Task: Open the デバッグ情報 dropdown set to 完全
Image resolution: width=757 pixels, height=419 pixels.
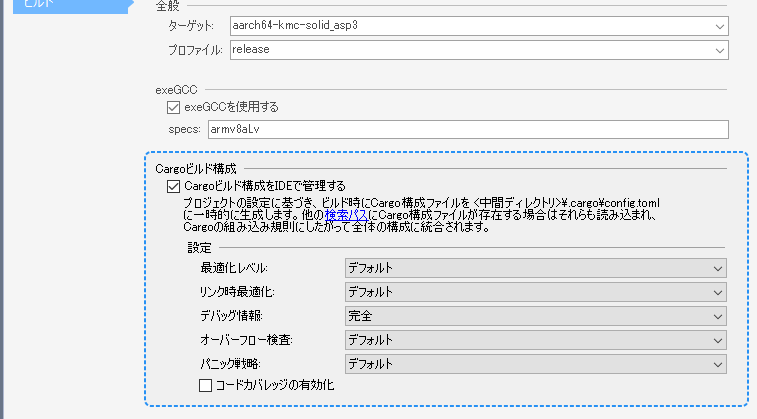Action: [x=534, y=316]
